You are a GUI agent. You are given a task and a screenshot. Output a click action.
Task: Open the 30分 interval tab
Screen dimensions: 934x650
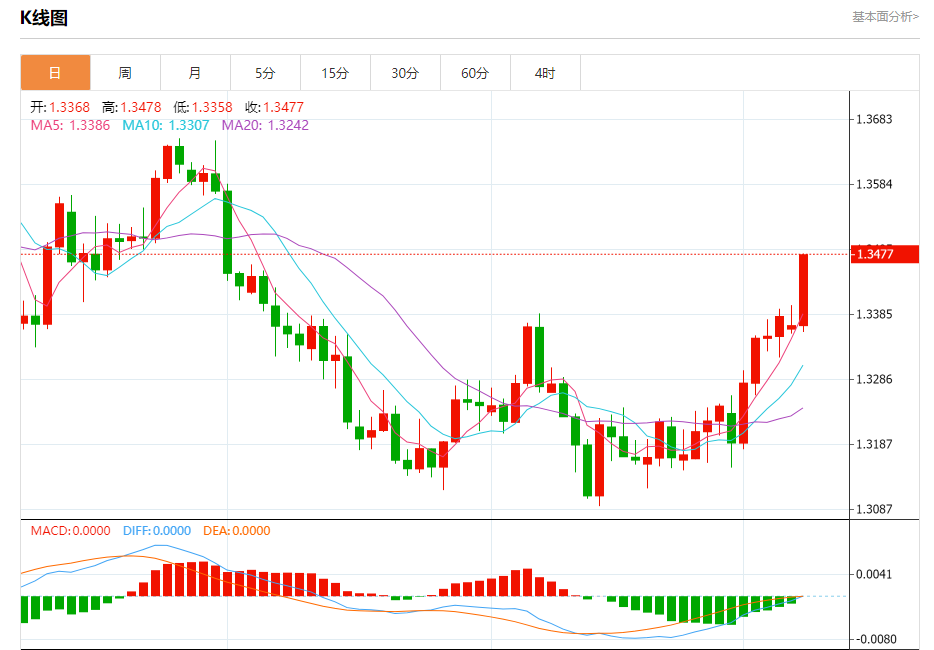(405, 73)
